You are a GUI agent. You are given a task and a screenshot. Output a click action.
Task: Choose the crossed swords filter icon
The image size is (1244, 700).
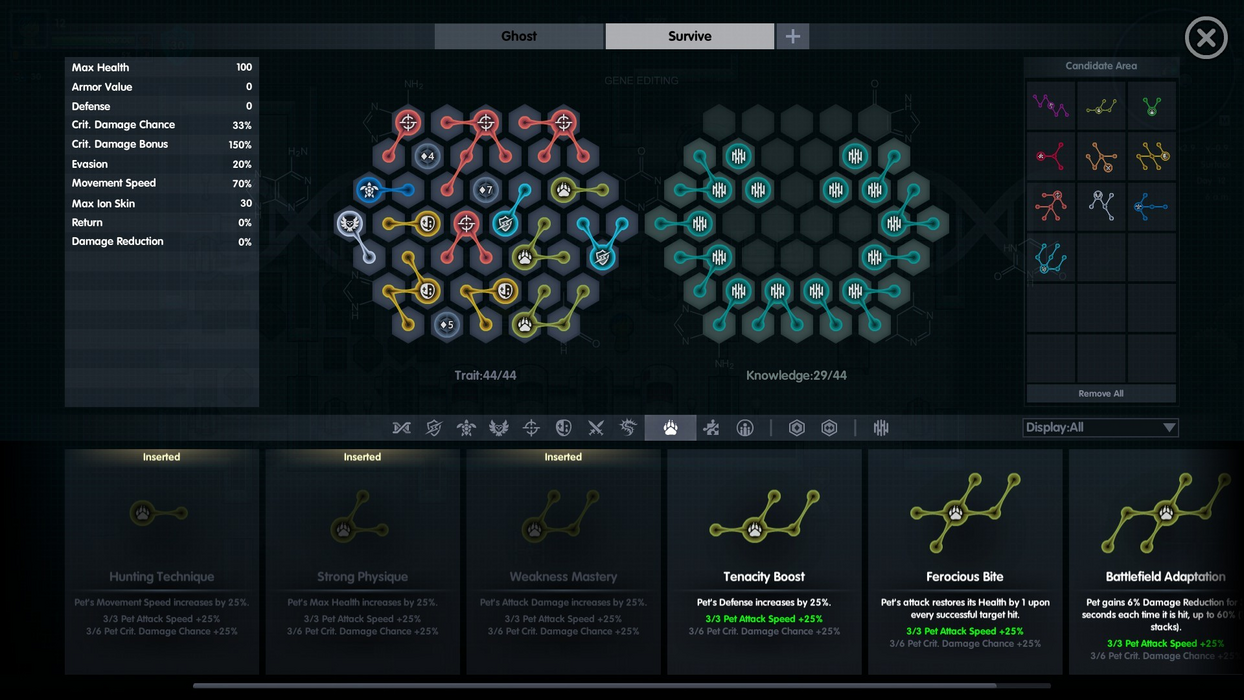coord(596,428)
